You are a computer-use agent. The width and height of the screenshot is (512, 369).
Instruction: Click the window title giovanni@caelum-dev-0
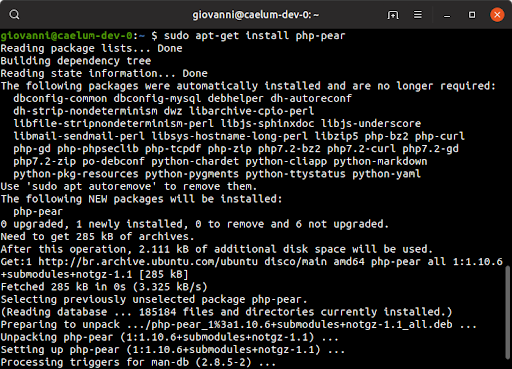255,15
